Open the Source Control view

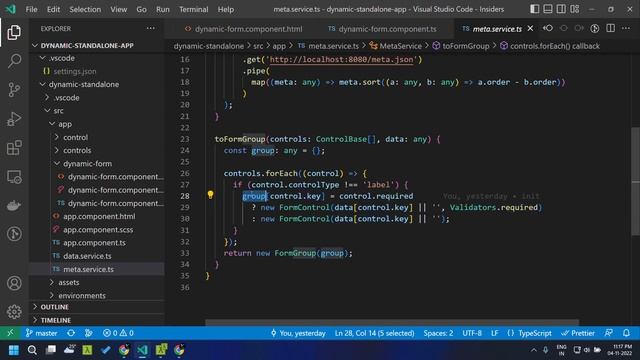(14, 90)
